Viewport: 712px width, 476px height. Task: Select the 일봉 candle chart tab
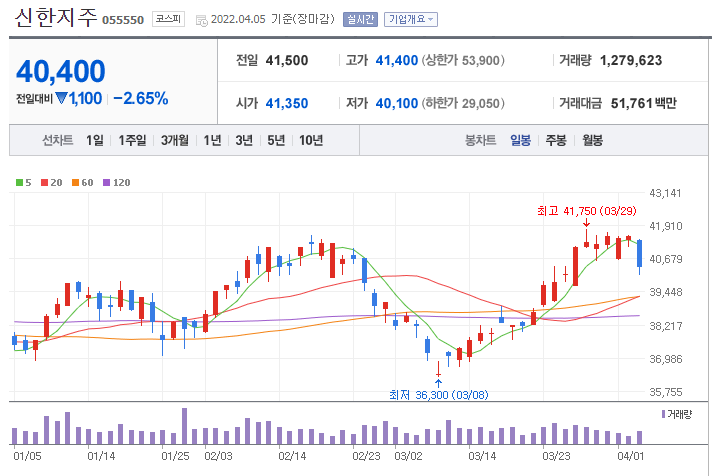point(520,140)
